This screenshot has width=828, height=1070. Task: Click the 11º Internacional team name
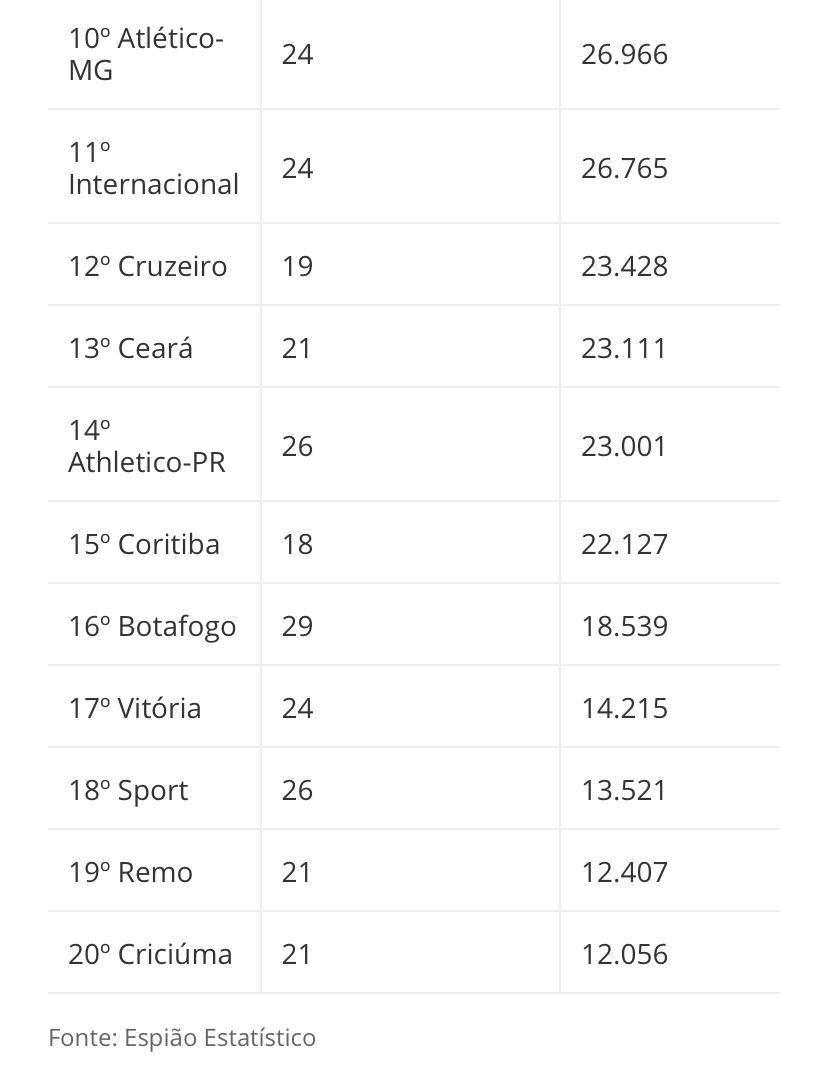pos(154,169)
